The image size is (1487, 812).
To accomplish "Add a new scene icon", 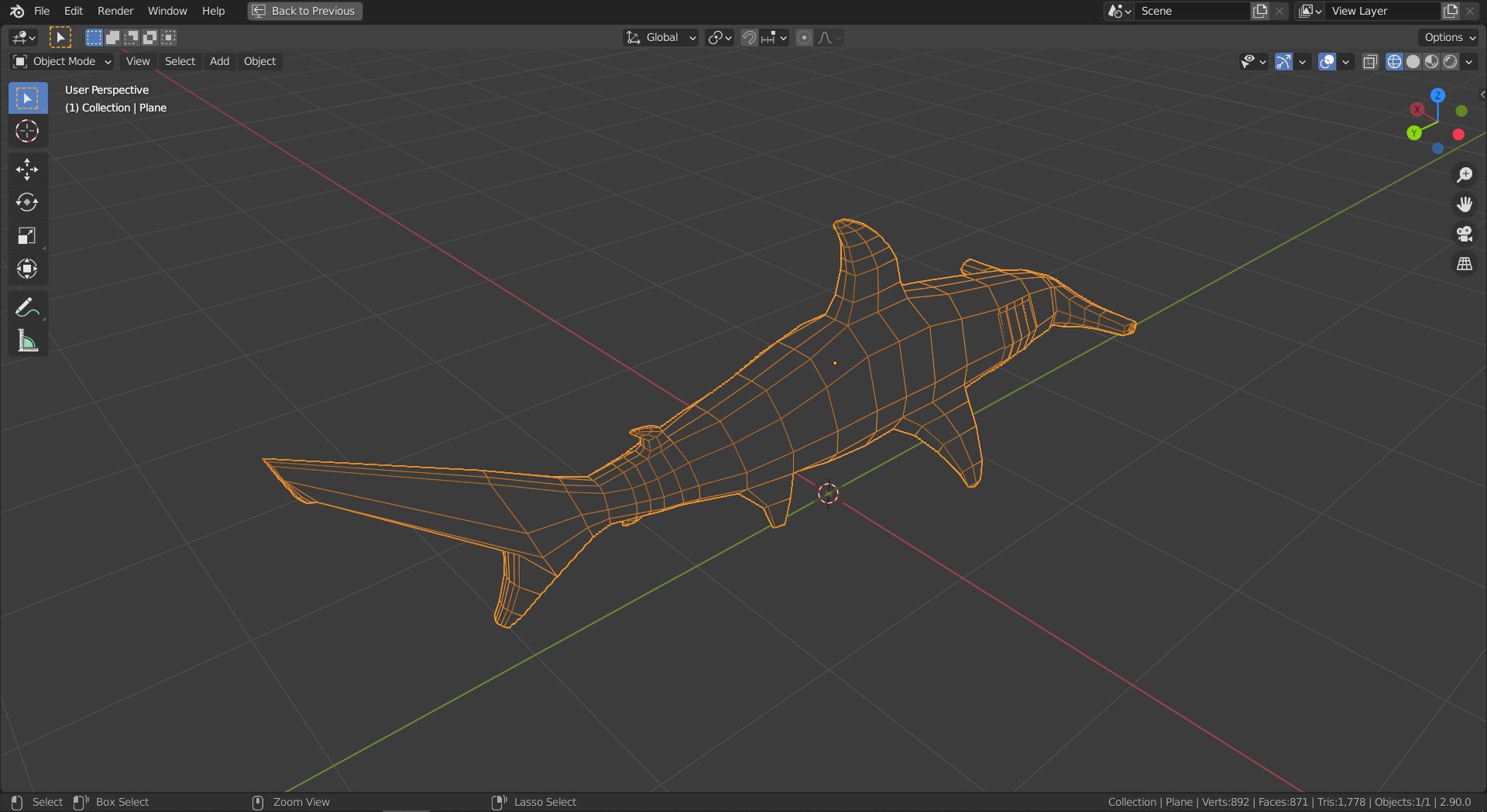I will click(1260, 11).
